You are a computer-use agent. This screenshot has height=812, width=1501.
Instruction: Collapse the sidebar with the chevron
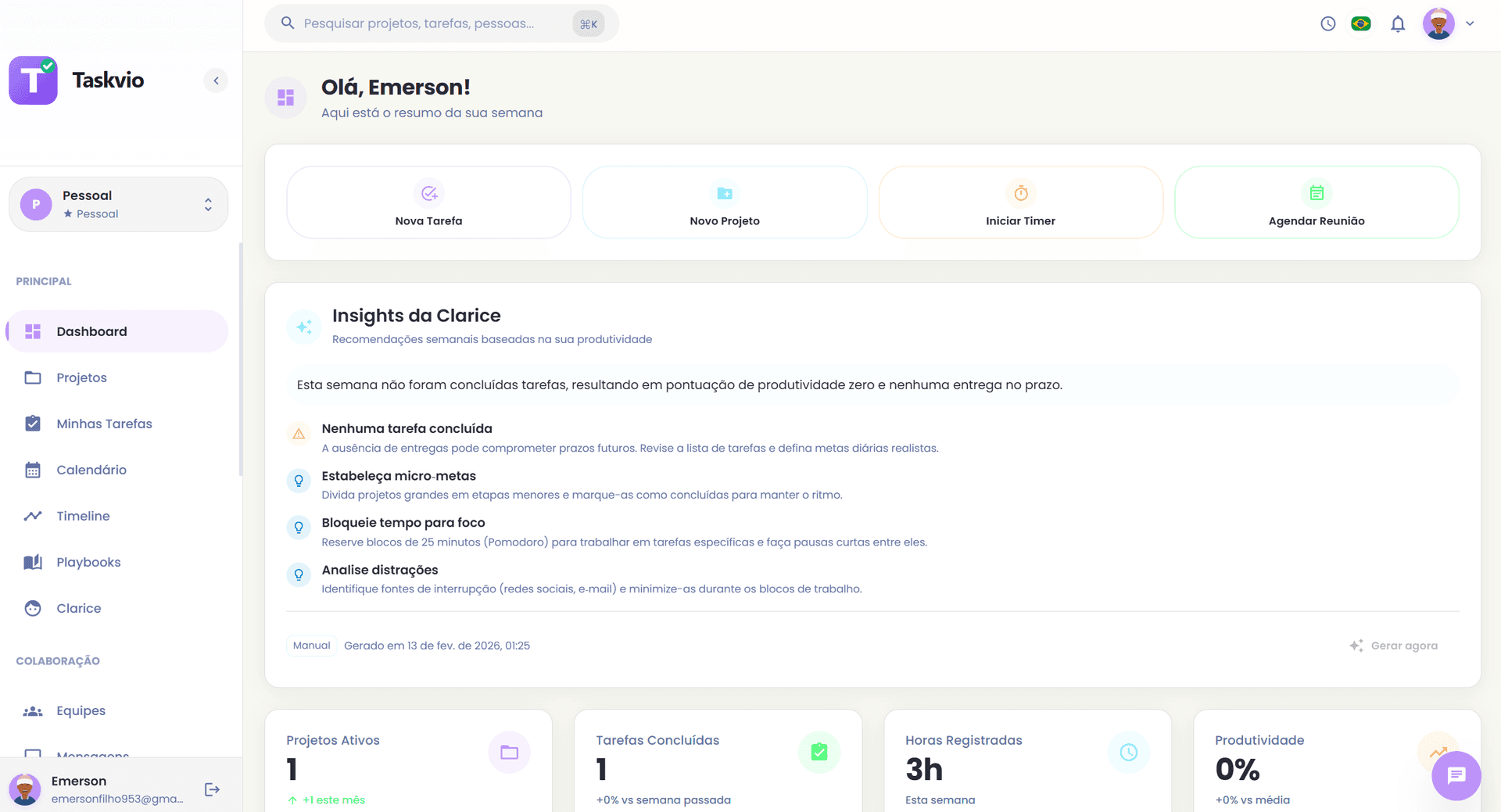[x=216, y=80]
